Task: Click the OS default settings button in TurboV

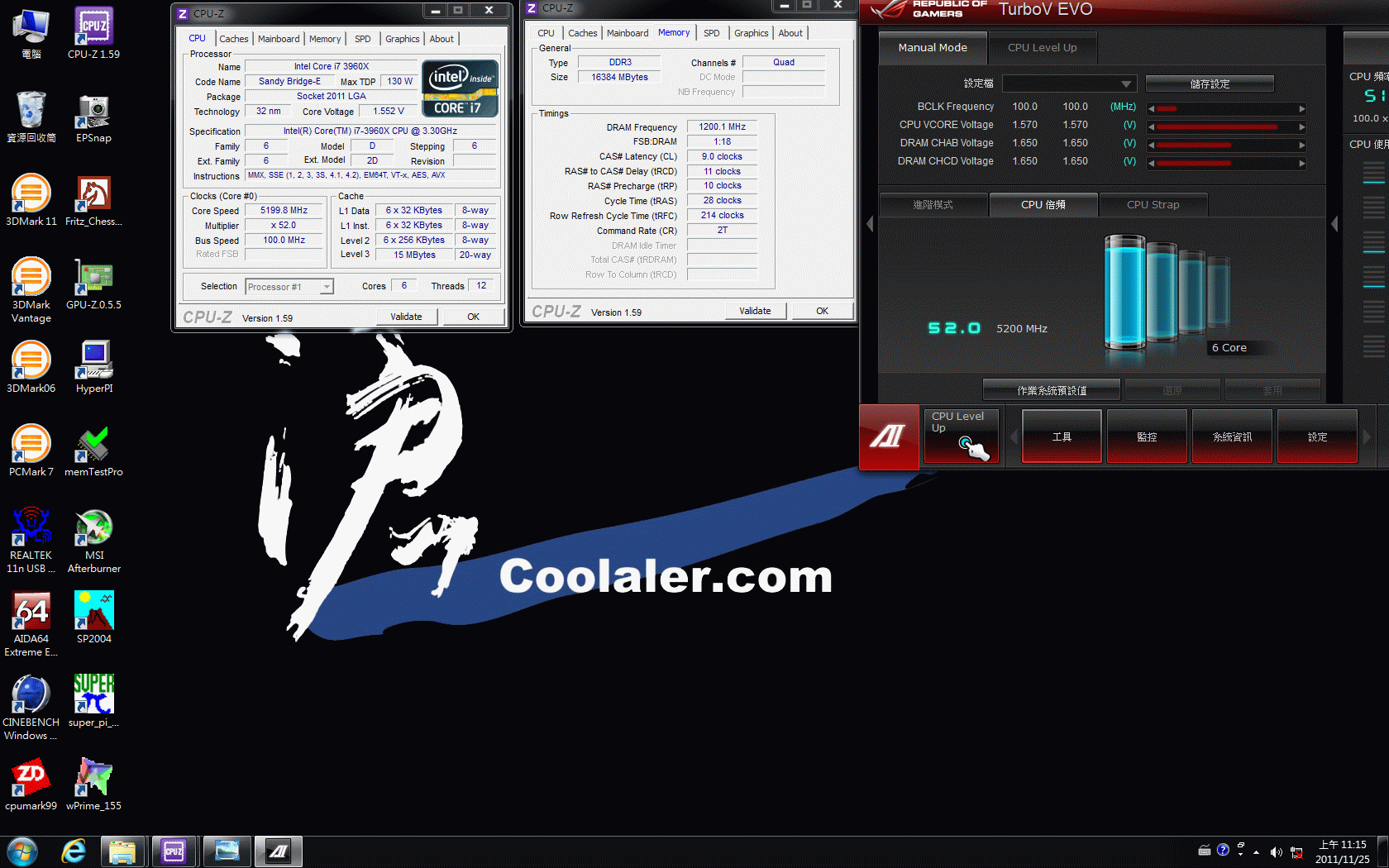Action: tap(1052, 390)
